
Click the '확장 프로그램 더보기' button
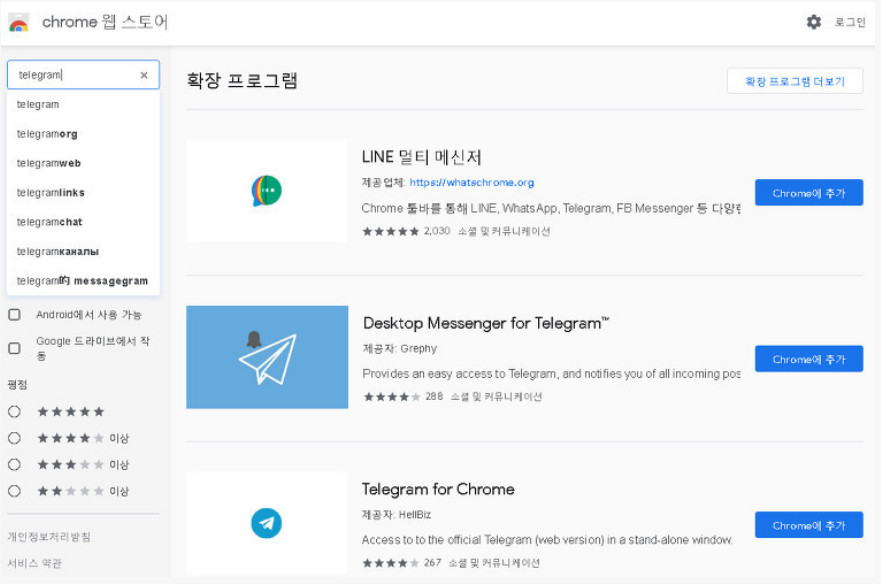point(795,82)
